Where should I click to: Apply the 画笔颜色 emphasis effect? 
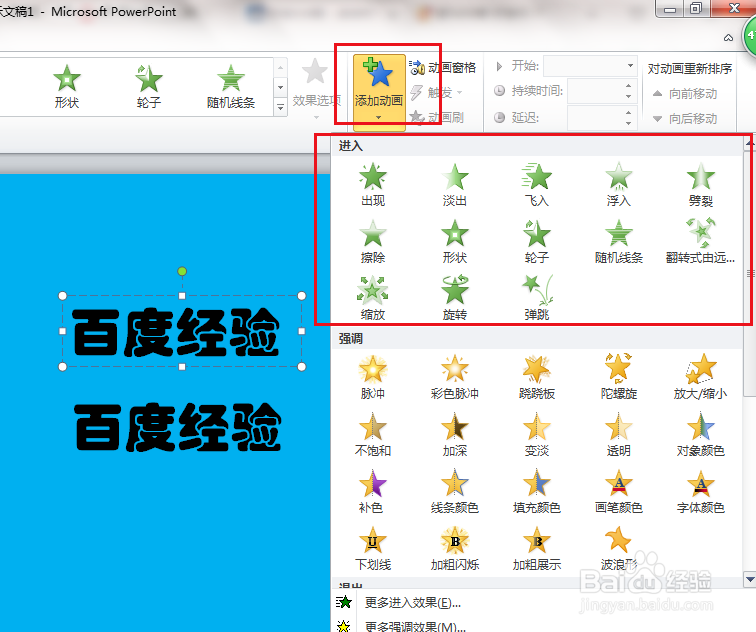619,491
